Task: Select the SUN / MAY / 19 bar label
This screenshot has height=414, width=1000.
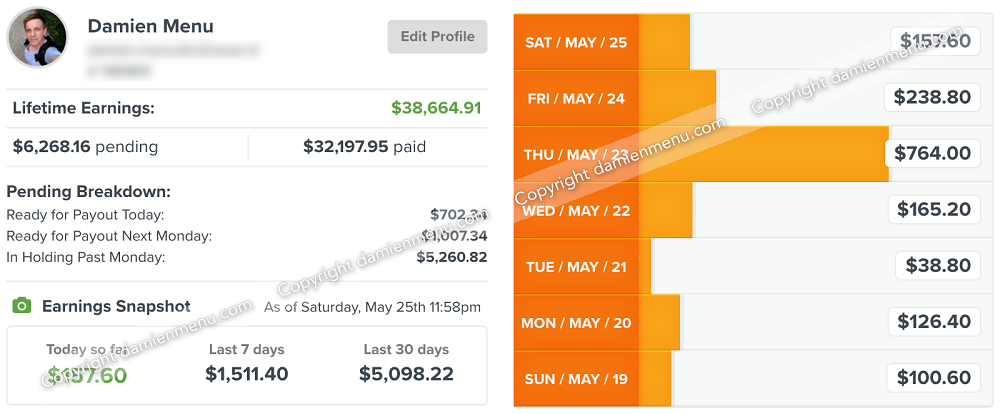Action: pyautogui.click(x=576, y=380)
